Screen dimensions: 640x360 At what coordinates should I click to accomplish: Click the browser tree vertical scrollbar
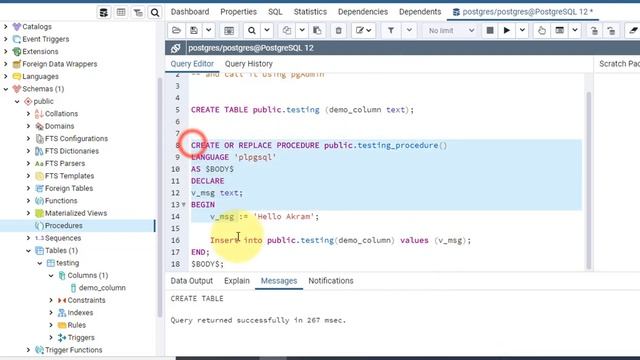coord(160,197)
